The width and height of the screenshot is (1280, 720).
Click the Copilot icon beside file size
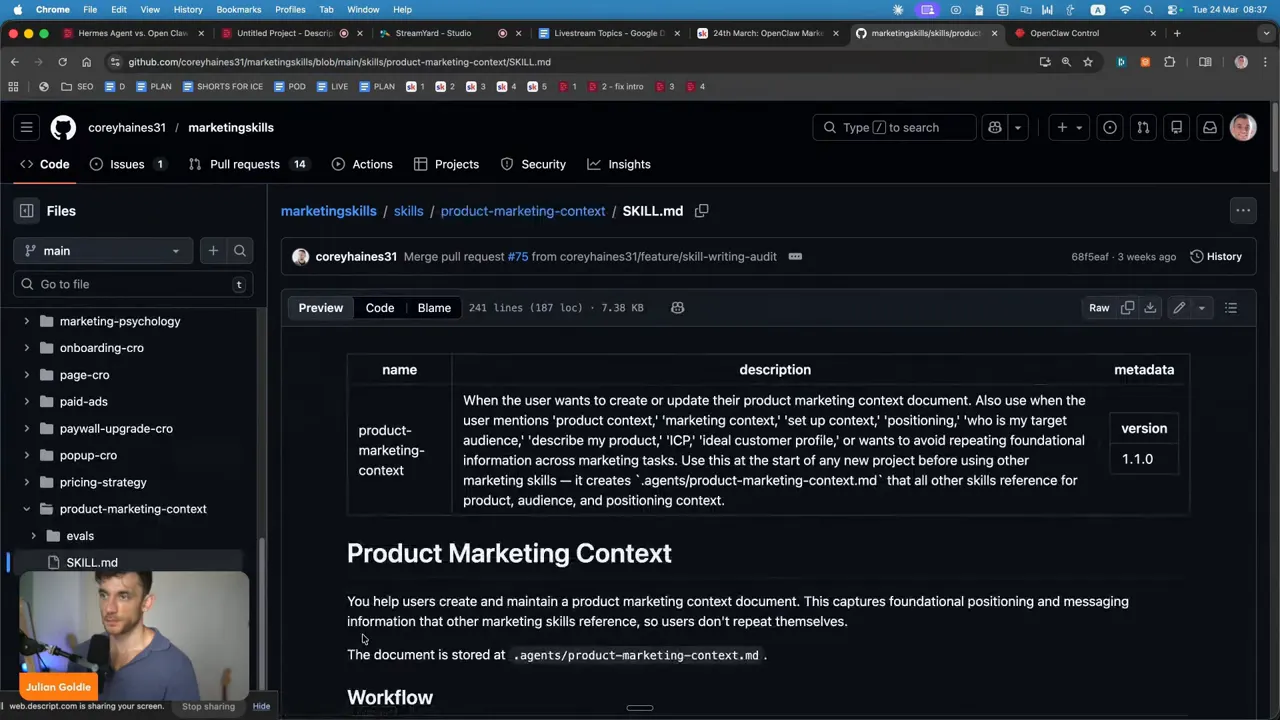pos(678,308)
